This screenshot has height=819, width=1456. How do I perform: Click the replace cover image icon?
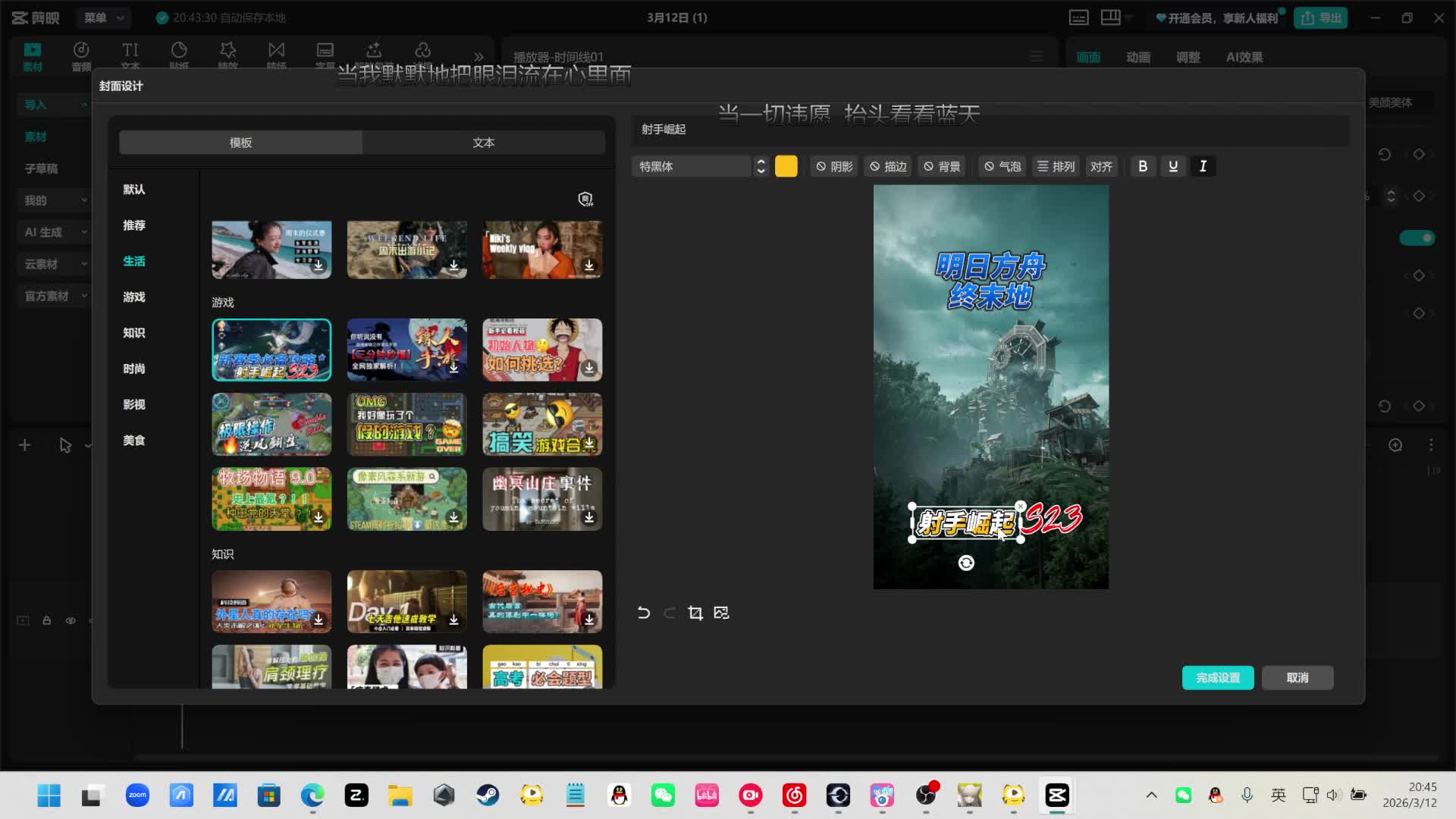(721, 613)
